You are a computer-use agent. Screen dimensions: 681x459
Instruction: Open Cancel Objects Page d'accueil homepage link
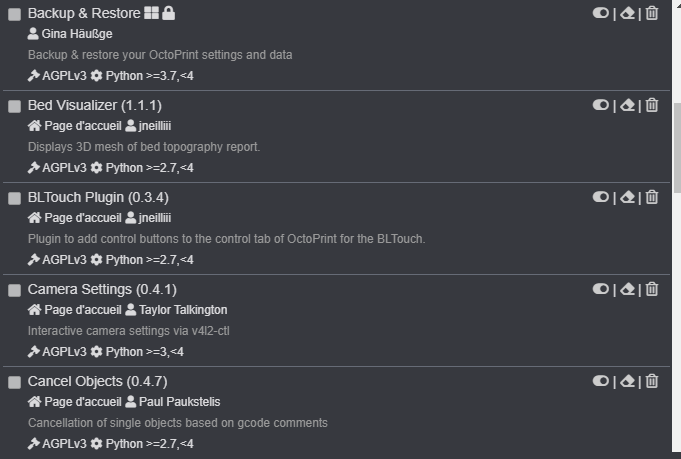point(82,402)
